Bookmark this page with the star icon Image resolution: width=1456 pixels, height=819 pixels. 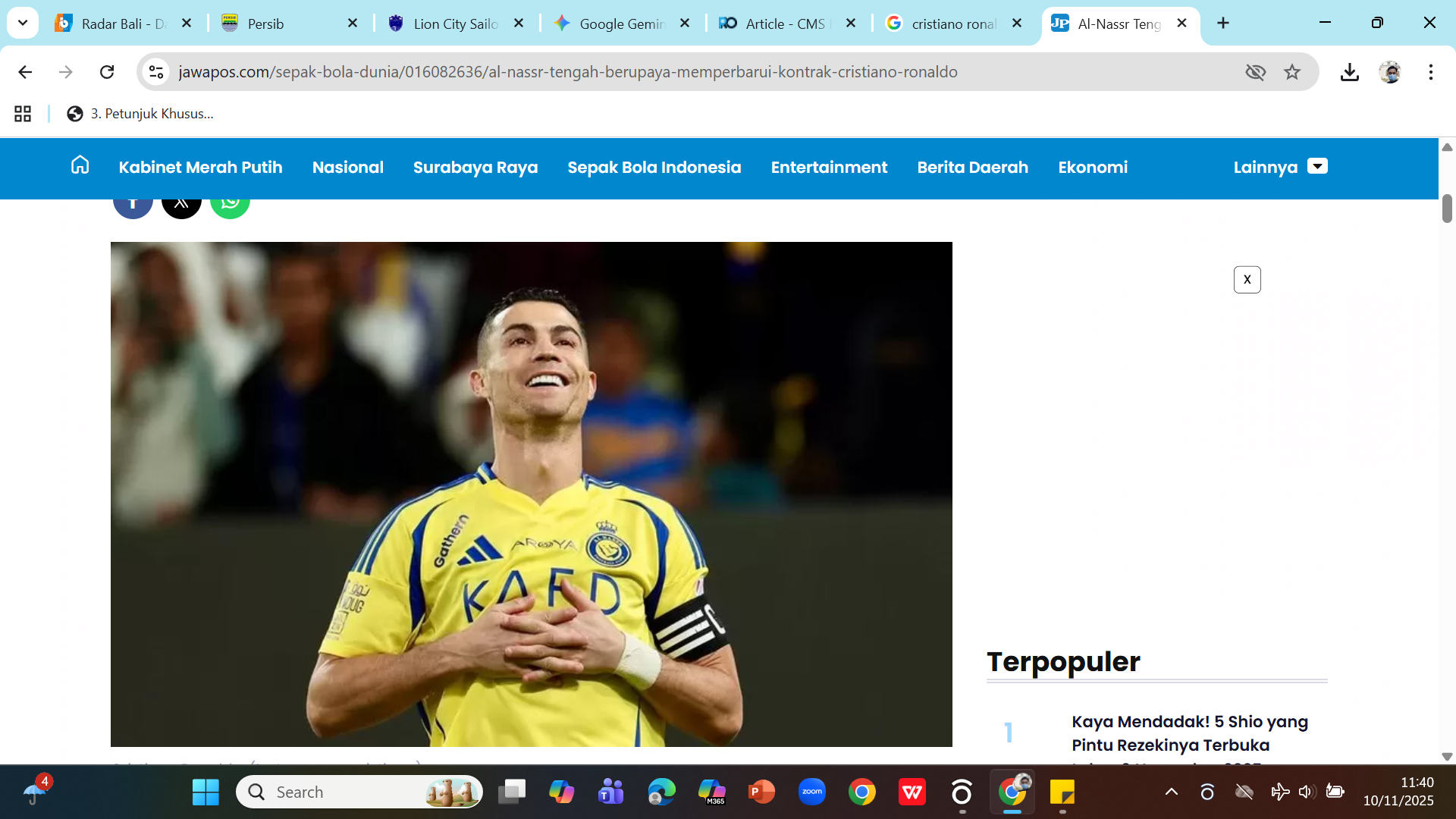[1292, 72]
